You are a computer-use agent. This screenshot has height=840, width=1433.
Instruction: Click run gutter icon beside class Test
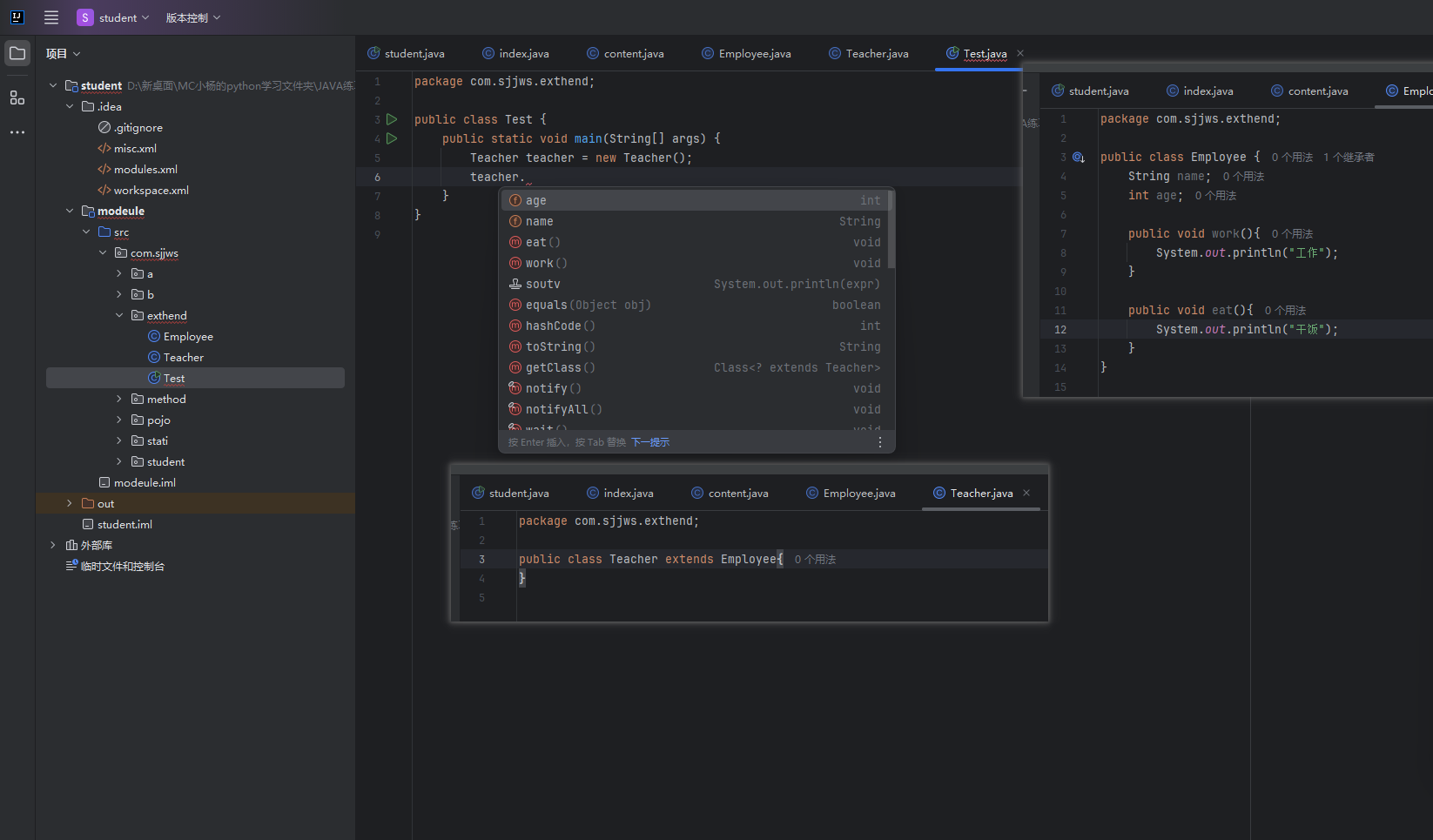[392, 119]
